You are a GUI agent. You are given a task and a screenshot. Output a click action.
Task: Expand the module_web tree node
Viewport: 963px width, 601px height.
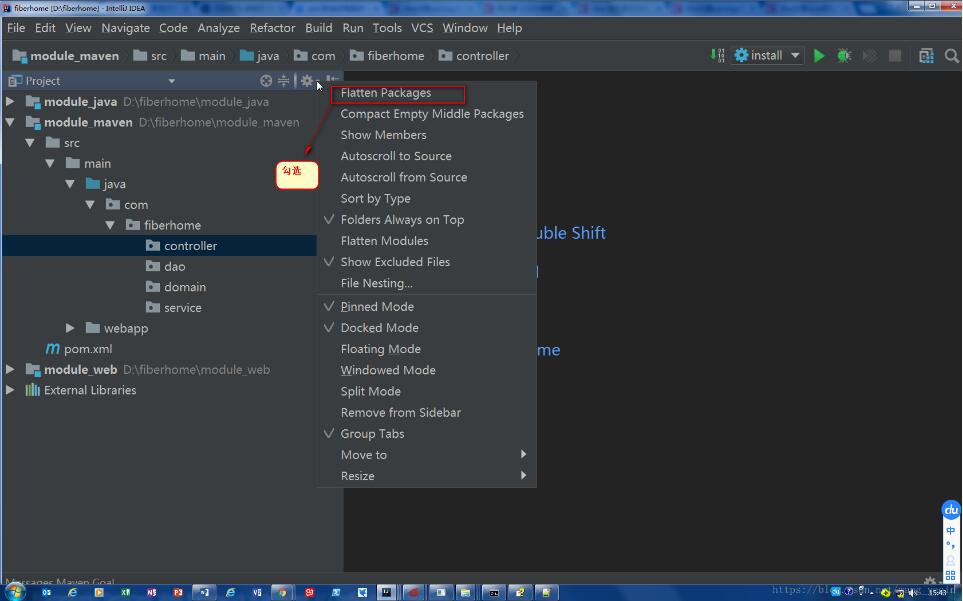[x=10, y=369]
